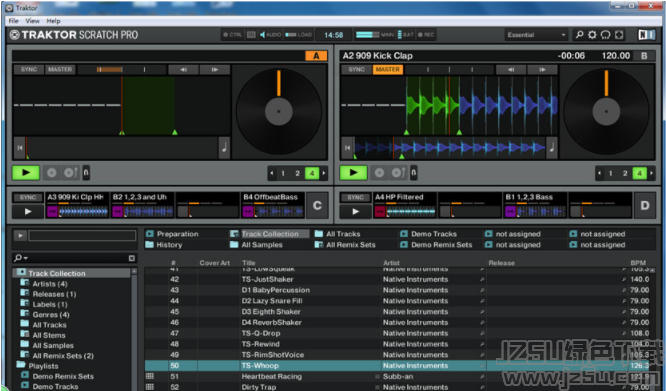Toggle flux mode on Deck B
This screenshot has width=666, height=391.
(x=413, y=173)
